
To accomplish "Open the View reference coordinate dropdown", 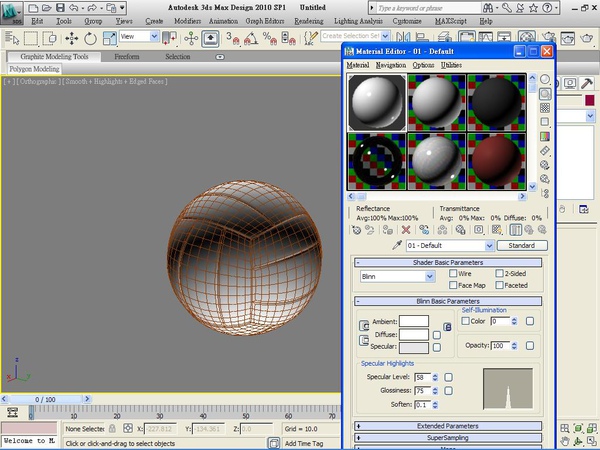I will [x=154, y=36].
